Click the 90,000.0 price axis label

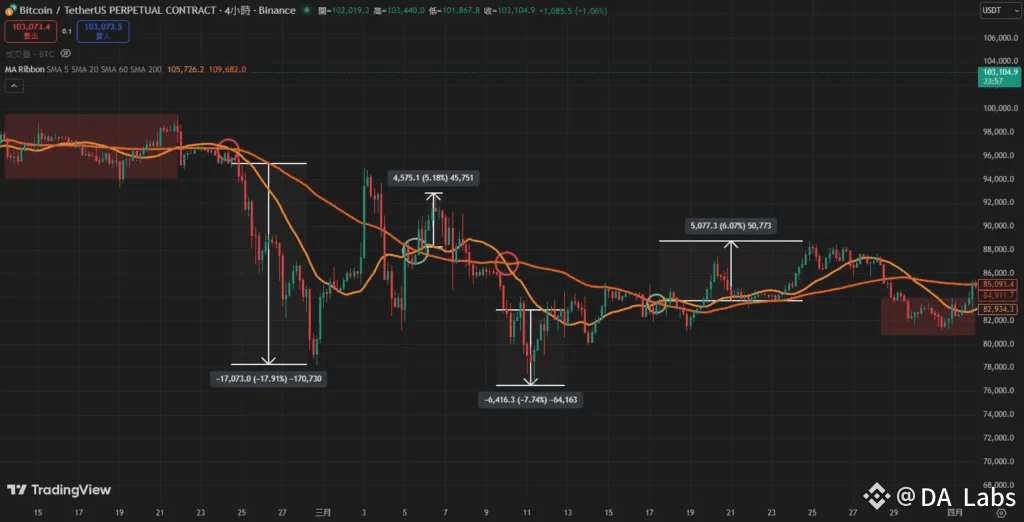tap(999, 226)
